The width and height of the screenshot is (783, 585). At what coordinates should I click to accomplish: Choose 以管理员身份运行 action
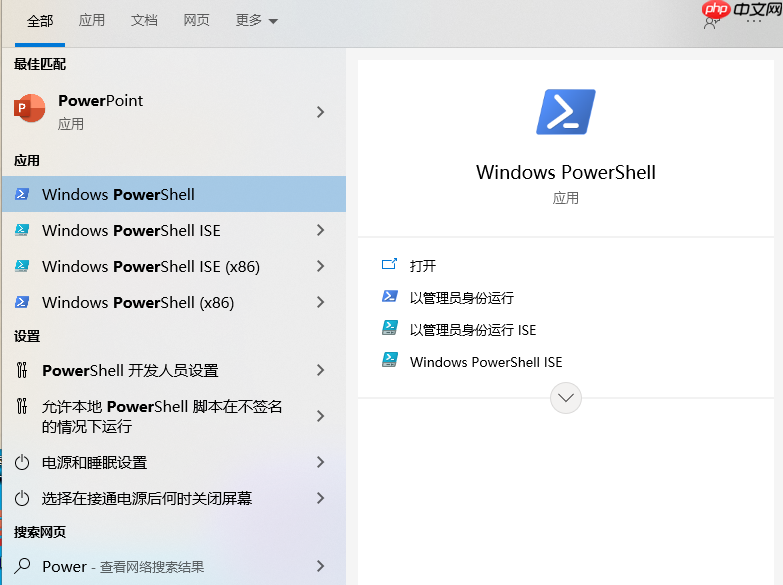click(x=462, y=298)
